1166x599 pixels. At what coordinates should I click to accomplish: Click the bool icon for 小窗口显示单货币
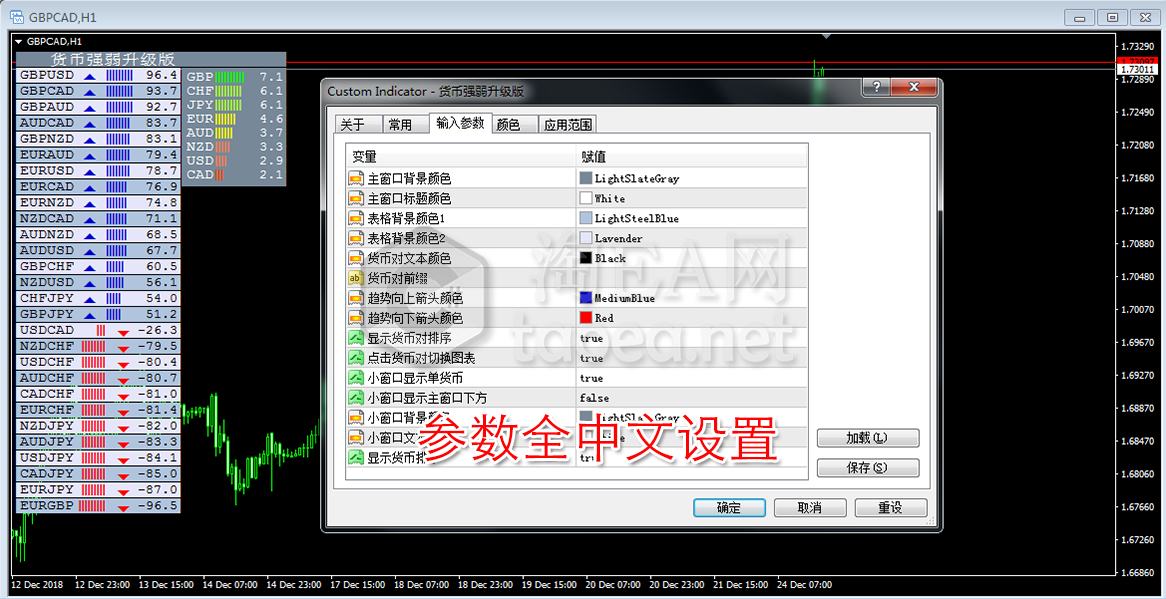pos(355,378)
